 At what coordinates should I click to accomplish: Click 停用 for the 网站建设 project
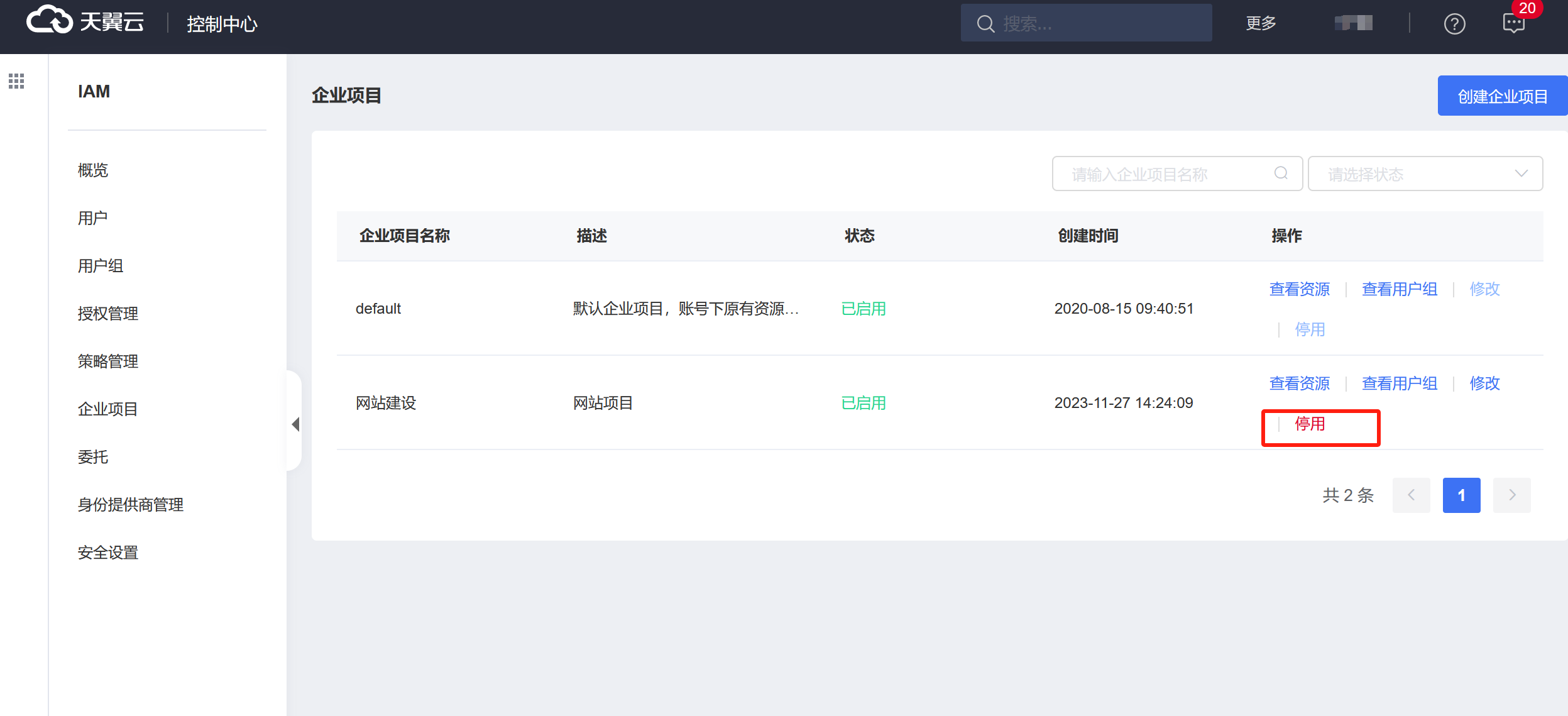[1310, 424]
